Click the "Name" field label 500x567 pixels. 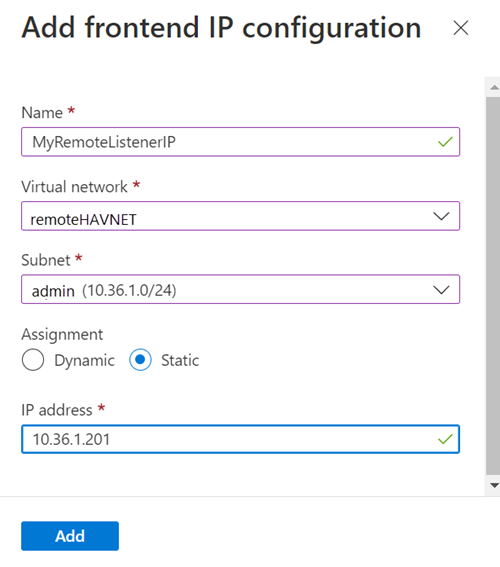coord(42,113)
